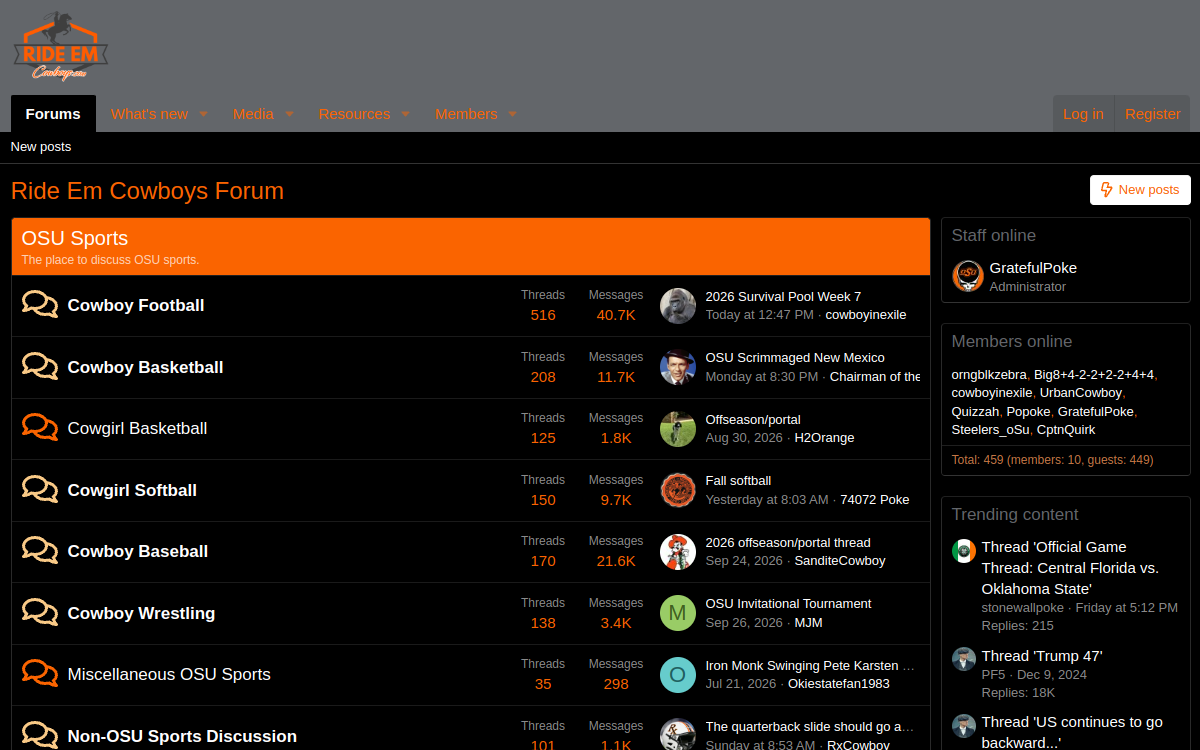Click the Miscellaneous OSU Sports chat icon
Screen dimensions: 1200x750
pyautogui.click(x=40, y=674)
